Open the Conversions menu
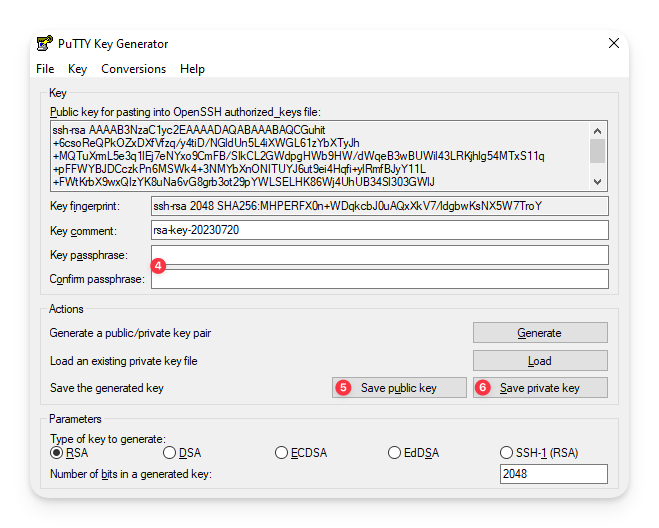This screenshot has width=659, height=528. (134, 69)
